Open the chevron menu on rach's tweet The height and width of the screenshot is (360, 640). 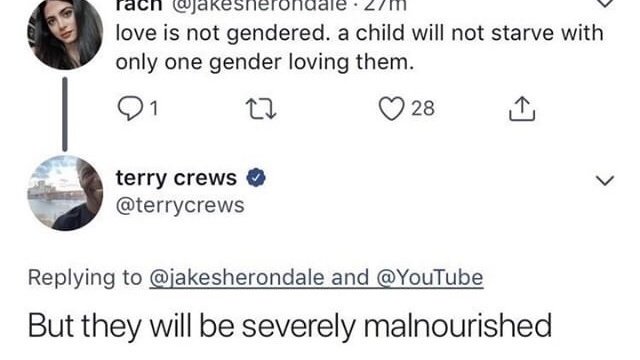tap(604, 3)
